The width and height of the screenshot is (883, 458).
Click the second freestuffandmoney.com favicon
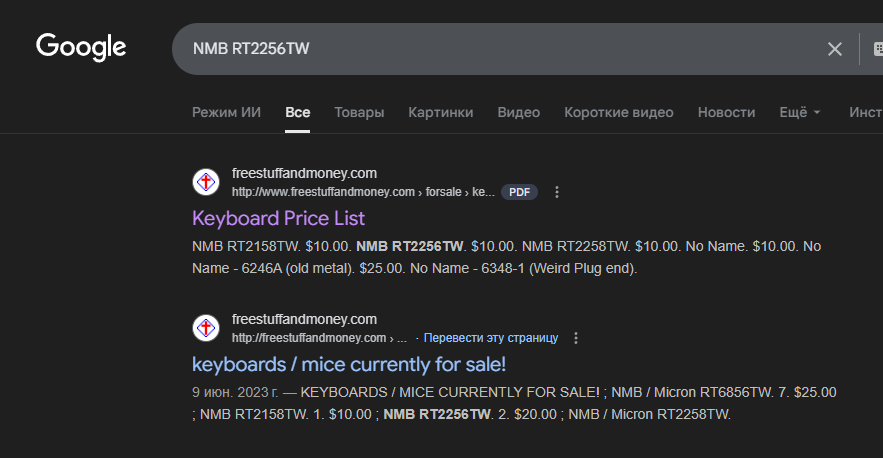(206, 328)
